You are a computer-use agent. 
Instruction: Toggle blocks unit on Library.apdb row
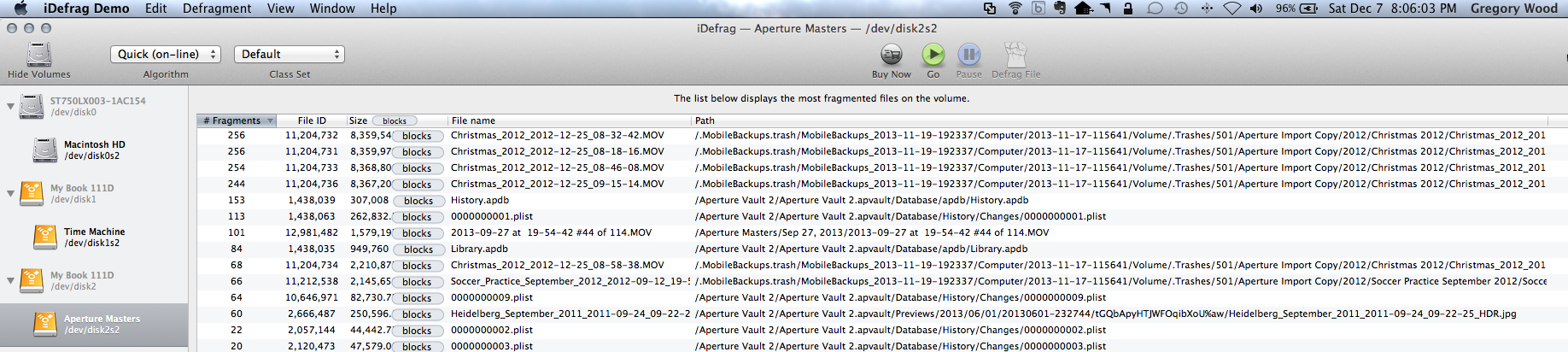click(x=418, y=249)
